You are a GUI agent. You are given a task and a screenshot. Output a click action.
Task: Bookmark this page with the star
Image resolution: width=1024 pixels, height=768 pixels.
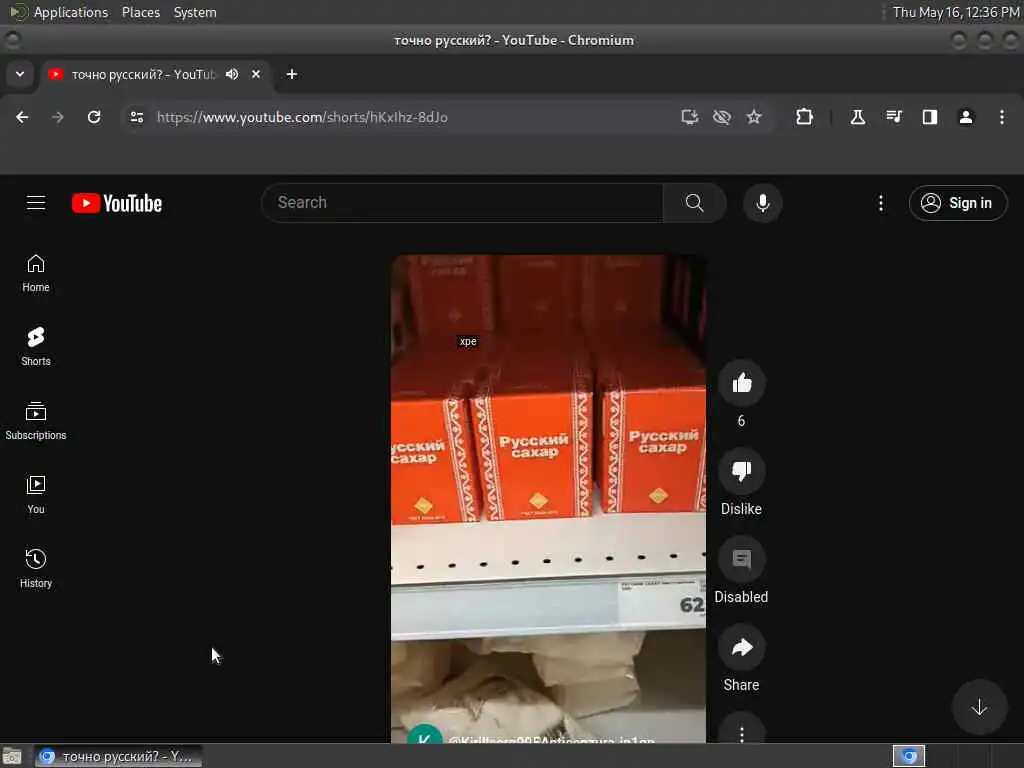pyautogui.click(x=754, y=117)
